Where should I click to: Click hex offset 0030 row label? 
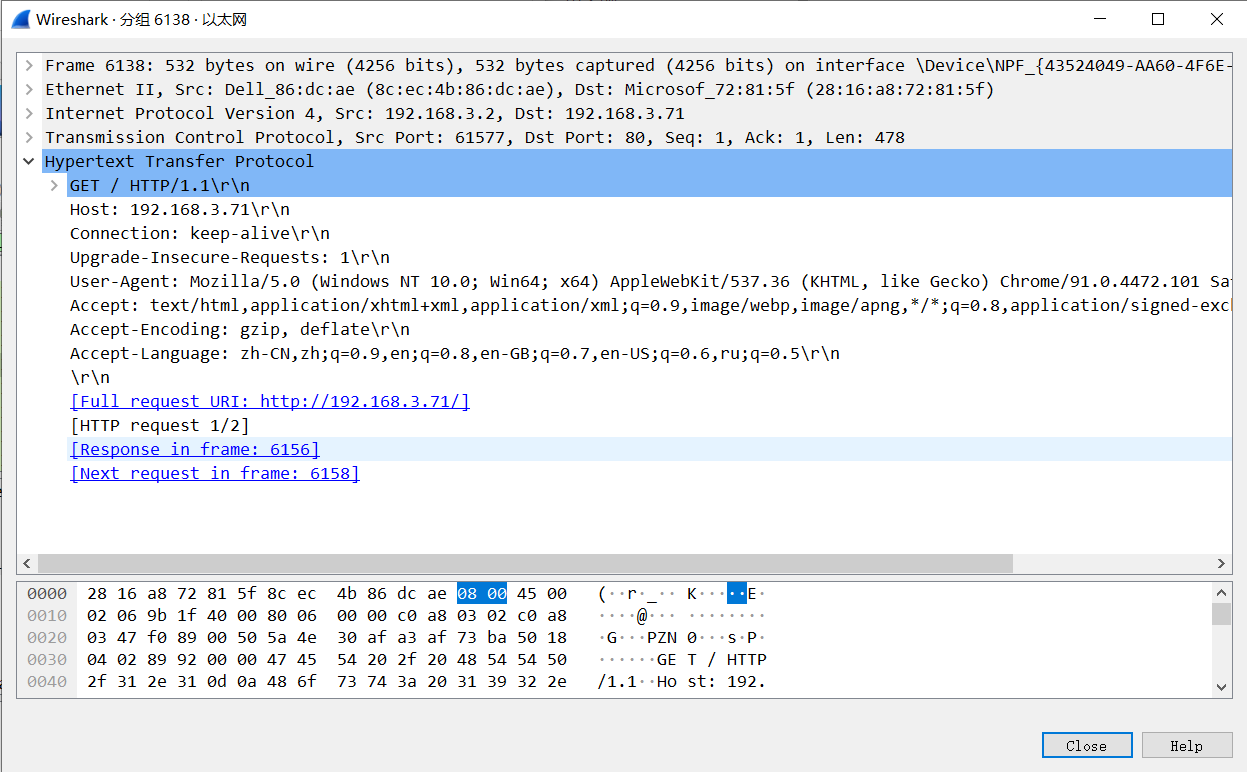point(47,659)
